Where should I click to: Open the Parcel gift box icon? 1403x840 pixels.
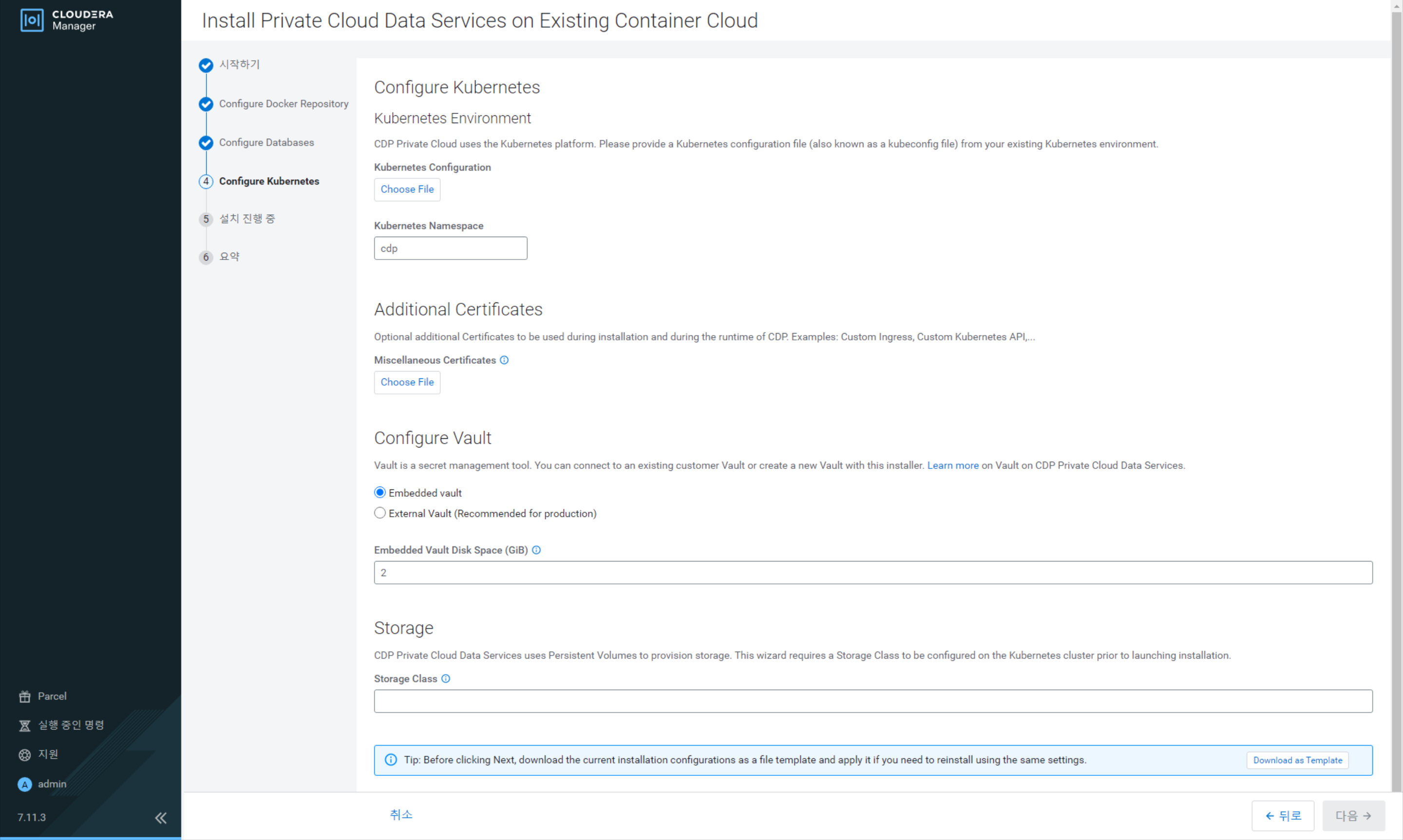(24, 697)
